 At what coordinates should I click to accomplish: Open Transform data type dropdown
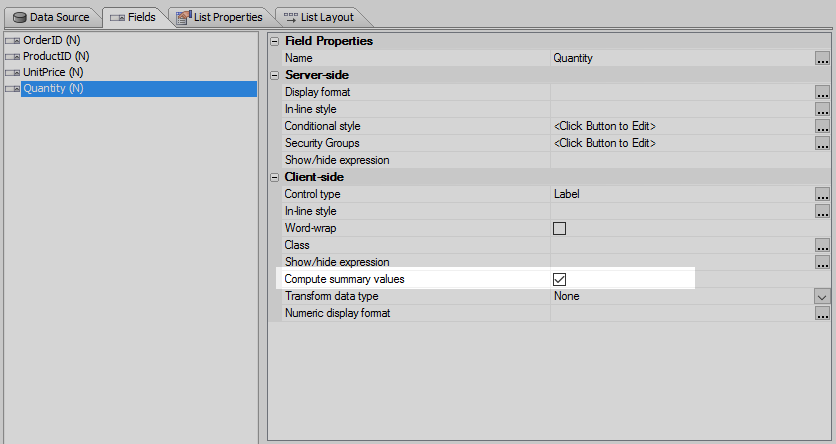click(822, 296)
